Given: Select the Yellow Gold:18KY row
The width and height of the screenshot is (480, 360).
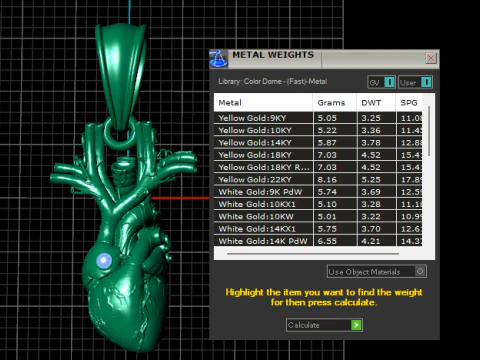Looking at the screenshot, I should pos(318,155).
